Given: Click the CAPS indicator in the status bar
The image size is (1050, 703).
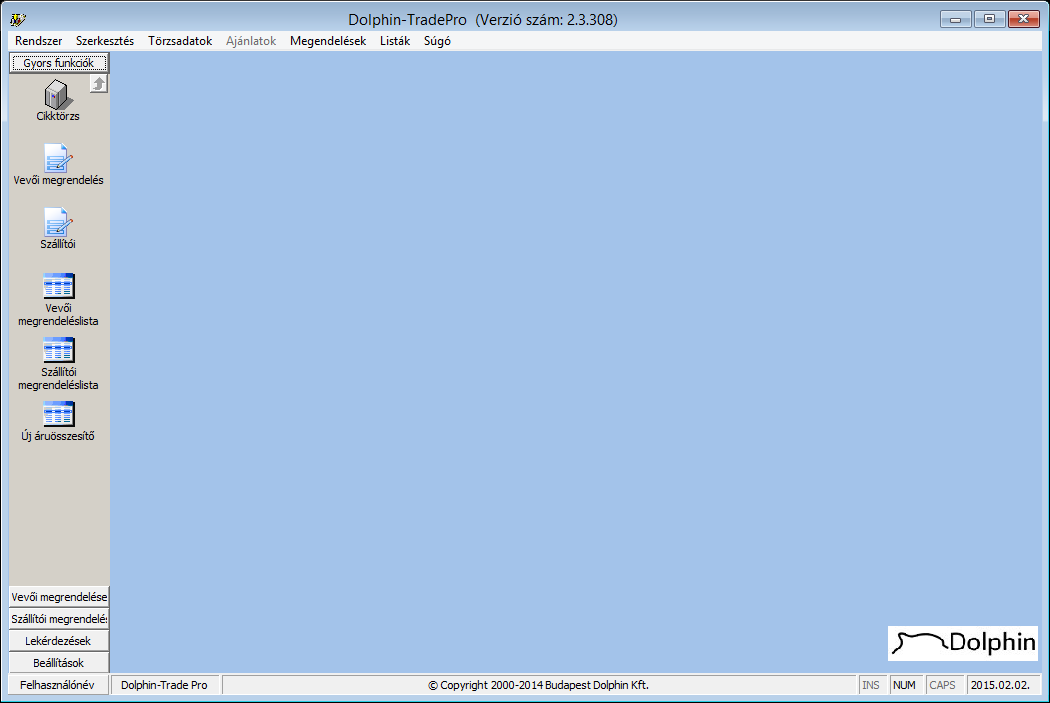Looking at the screenshot, I should (x=943, y=685).
